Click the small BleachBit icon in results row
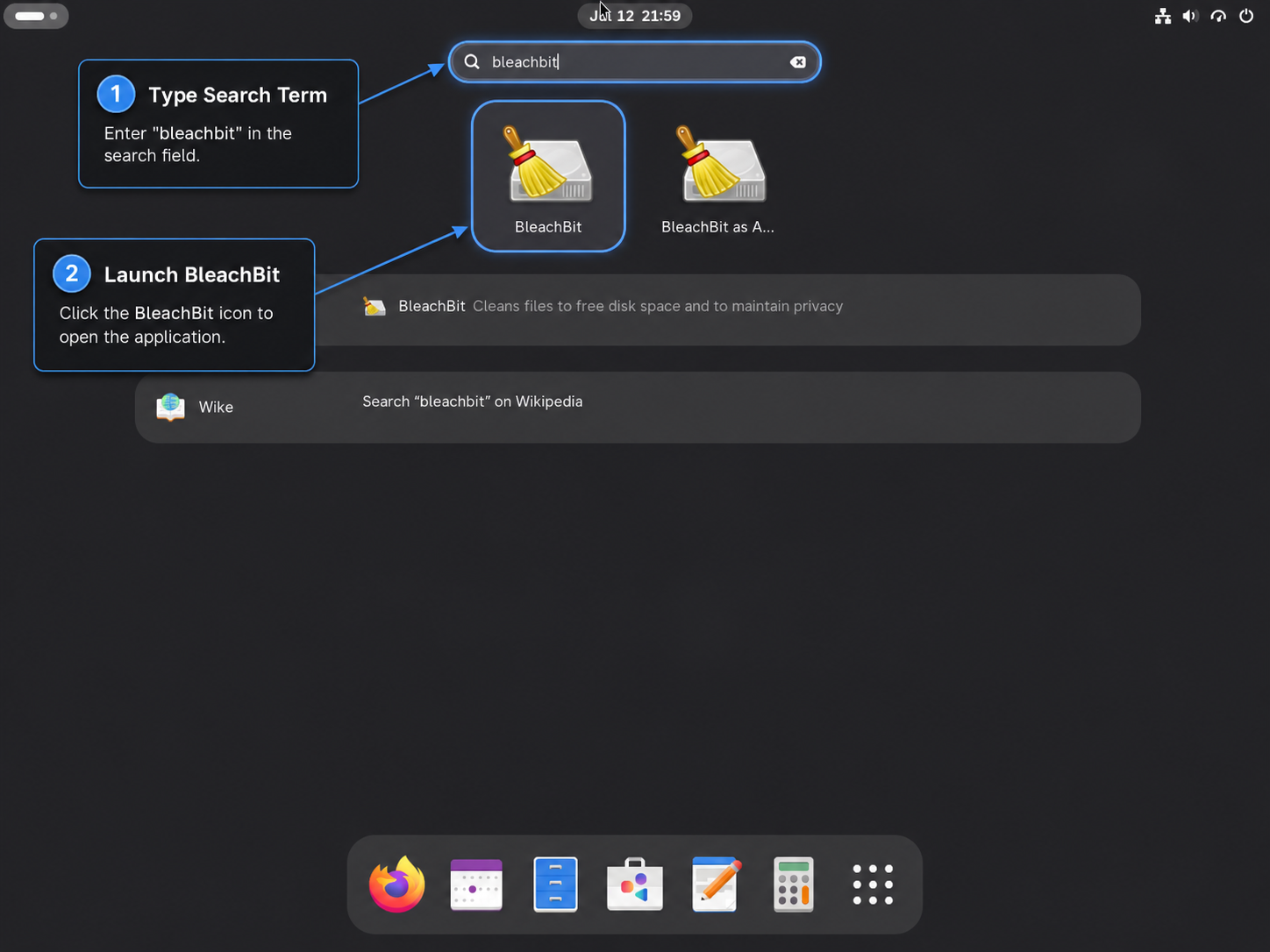This screenshot has width=1270, height=952. point(375,307)
